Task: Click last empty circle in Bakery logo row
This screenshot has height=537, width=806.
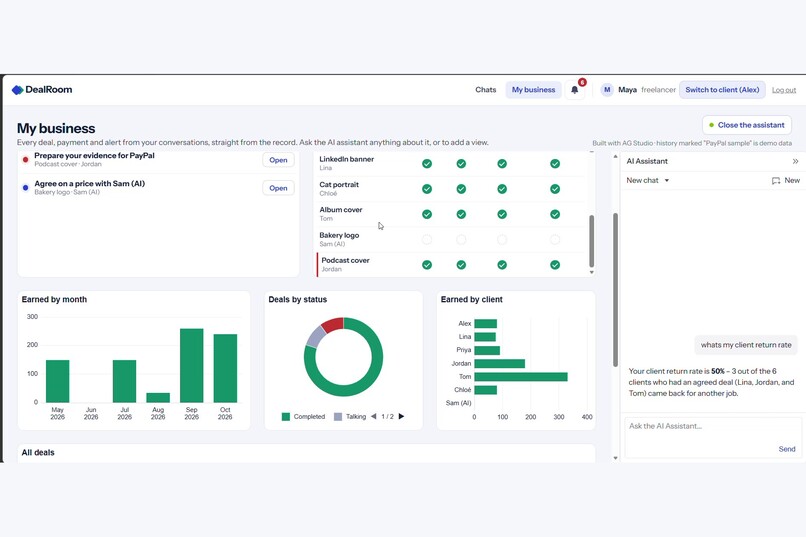Action: [555, 239]
